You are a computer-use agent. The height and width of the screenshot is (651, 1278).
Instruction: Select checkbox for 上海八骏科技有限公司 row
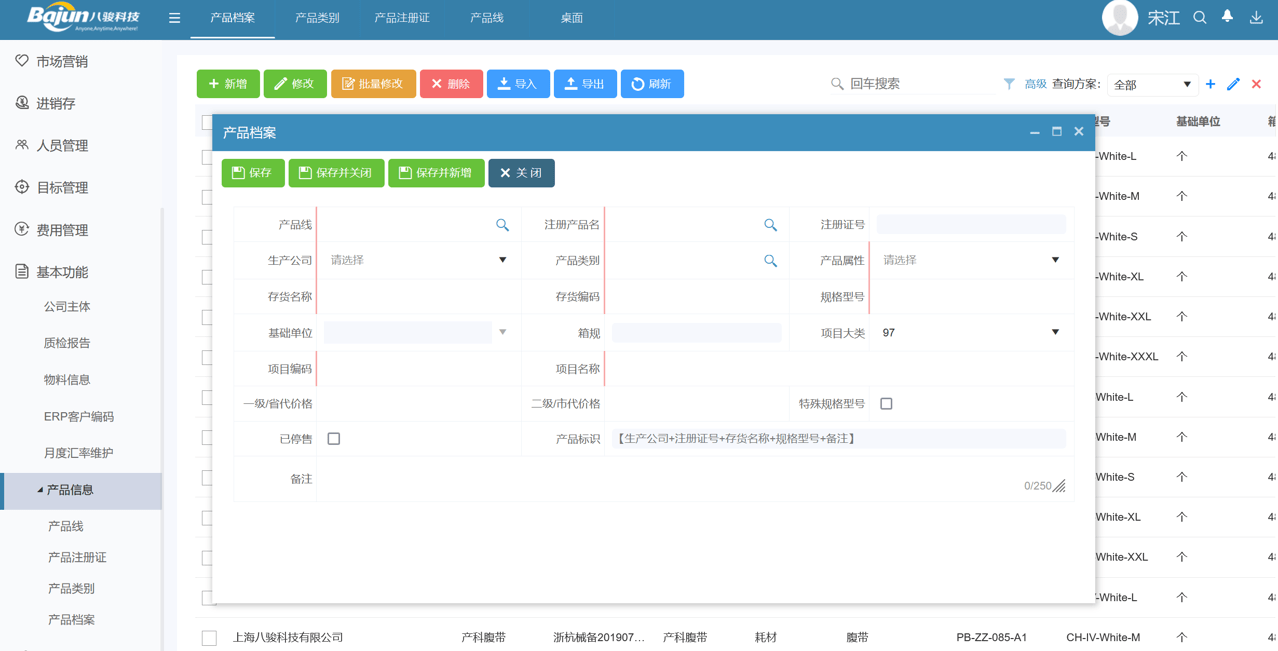click(209, 637)
